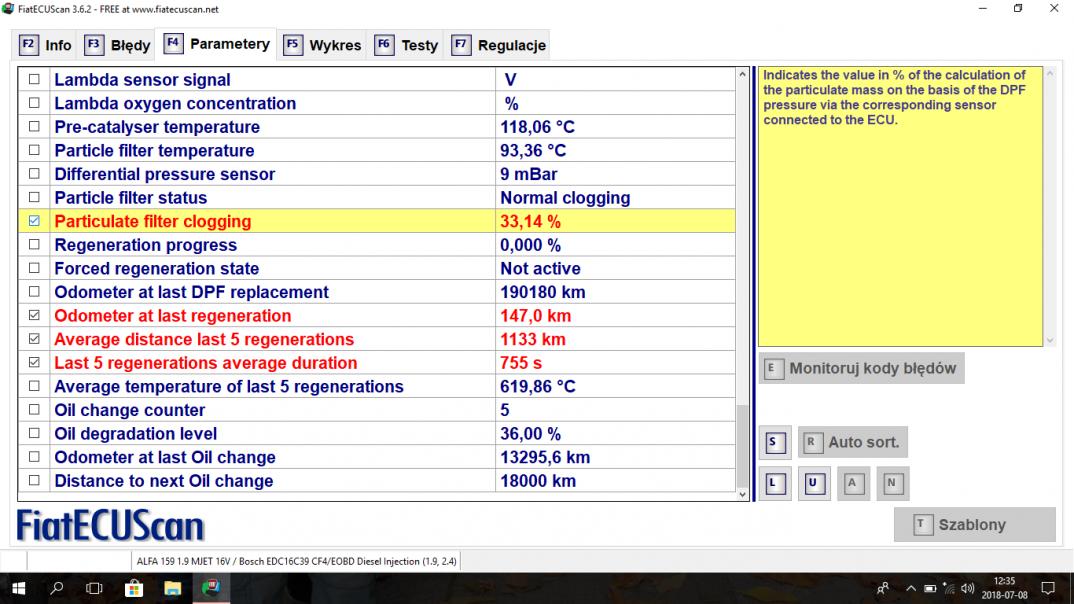The image size is (1074, 604).
Task: Uncheck Odometer at last regeneration
Action: pyautogui.click(x=35, y=316)
